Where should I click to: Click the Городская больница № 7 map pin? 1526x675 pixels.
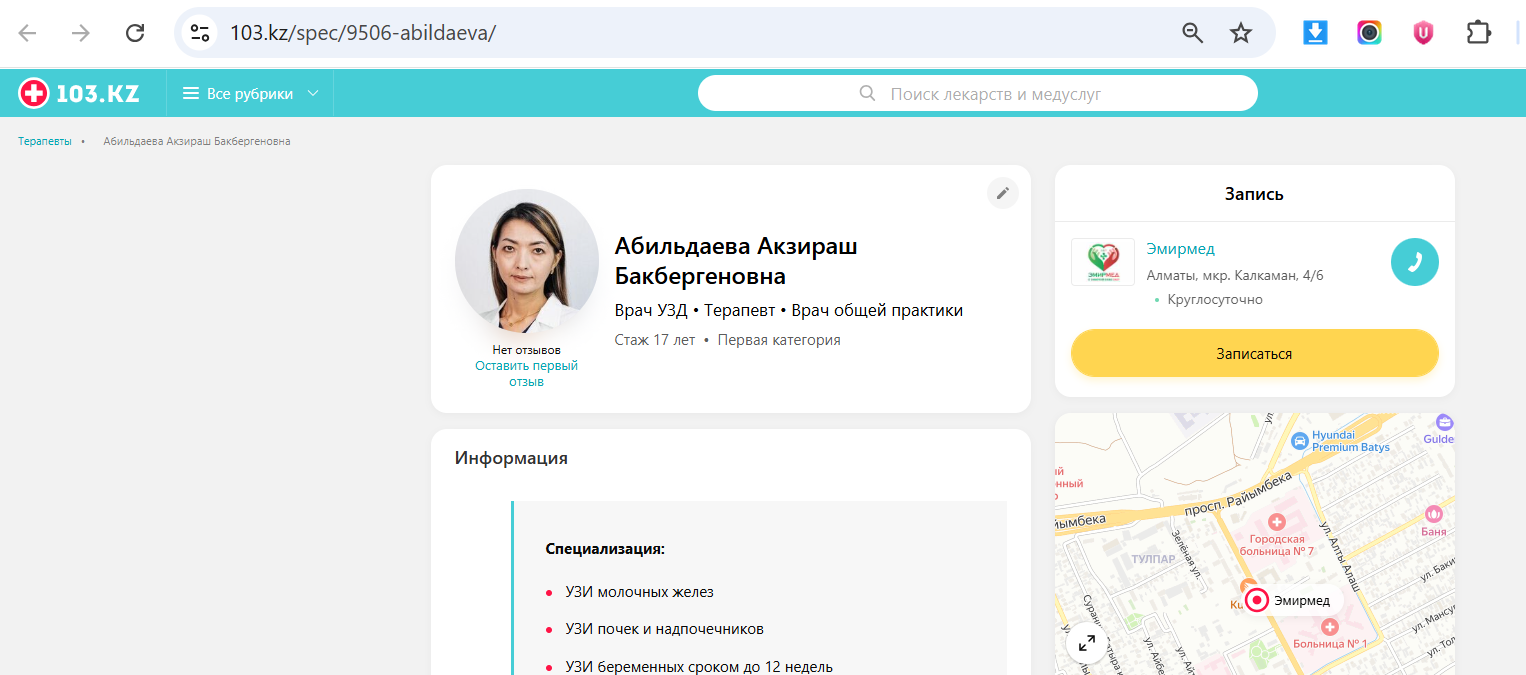(1276, 522)
